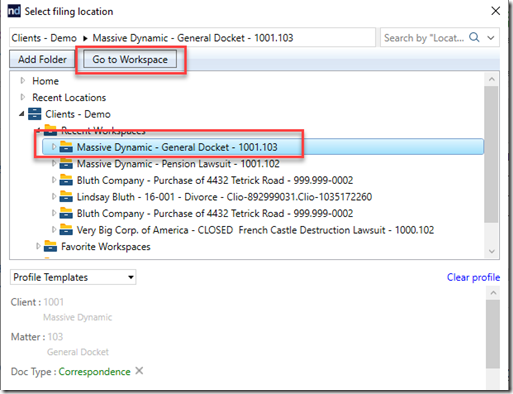Click the breadcrumb separator arrow
The width and height of the screenshot is (513, 394).
click(x=85, y=38)
